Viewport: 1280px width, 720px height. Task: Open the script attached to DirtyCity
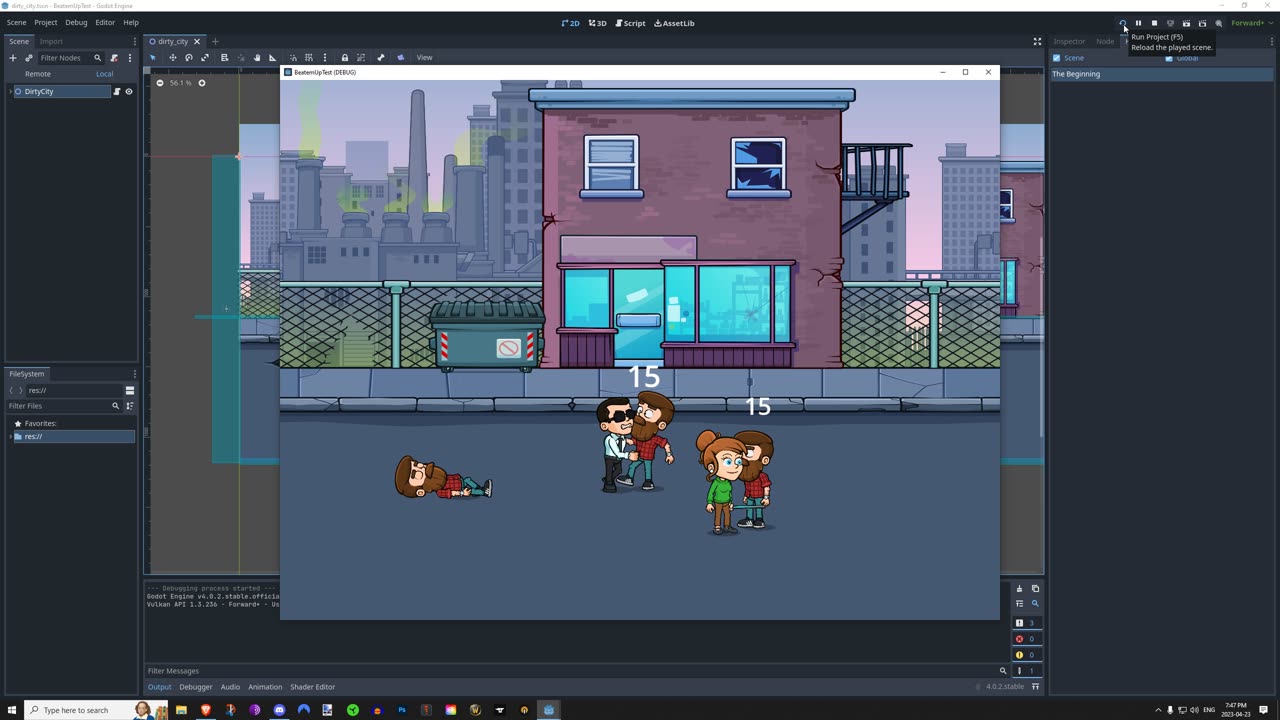(x=116, y=91)
